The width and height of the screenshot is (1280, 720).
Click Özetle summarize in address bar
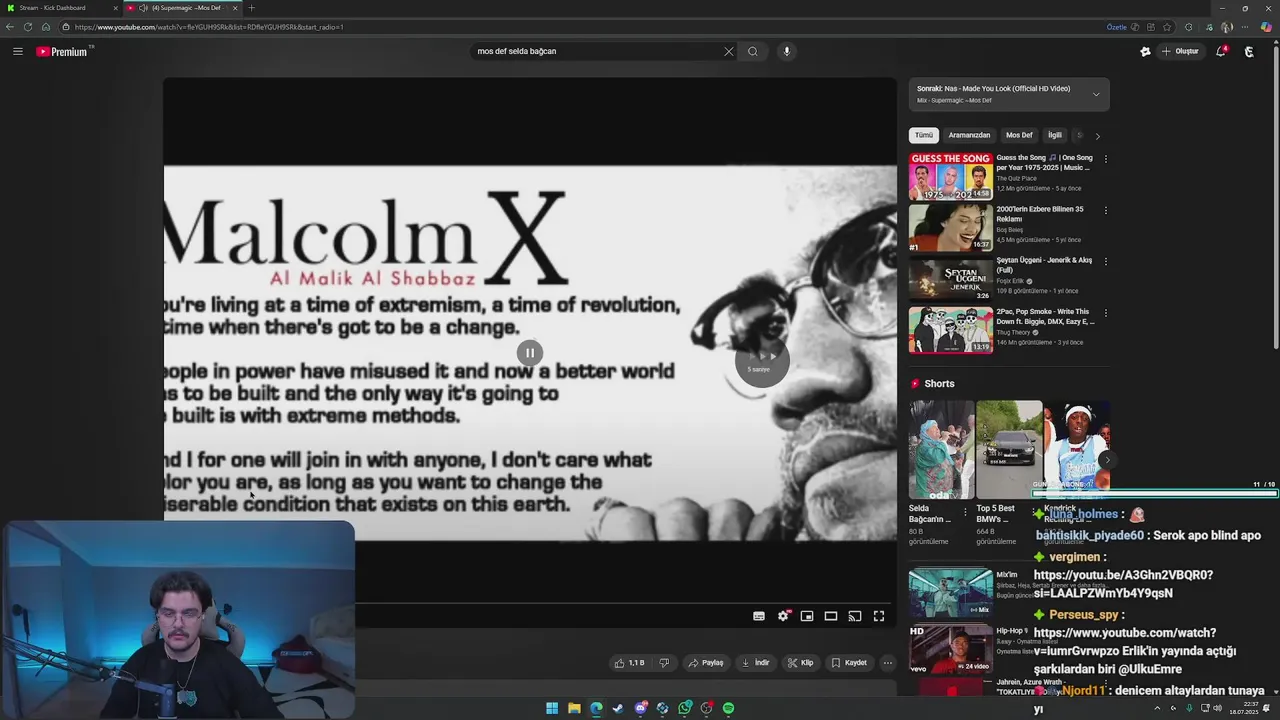click(x=1116, y=27)
